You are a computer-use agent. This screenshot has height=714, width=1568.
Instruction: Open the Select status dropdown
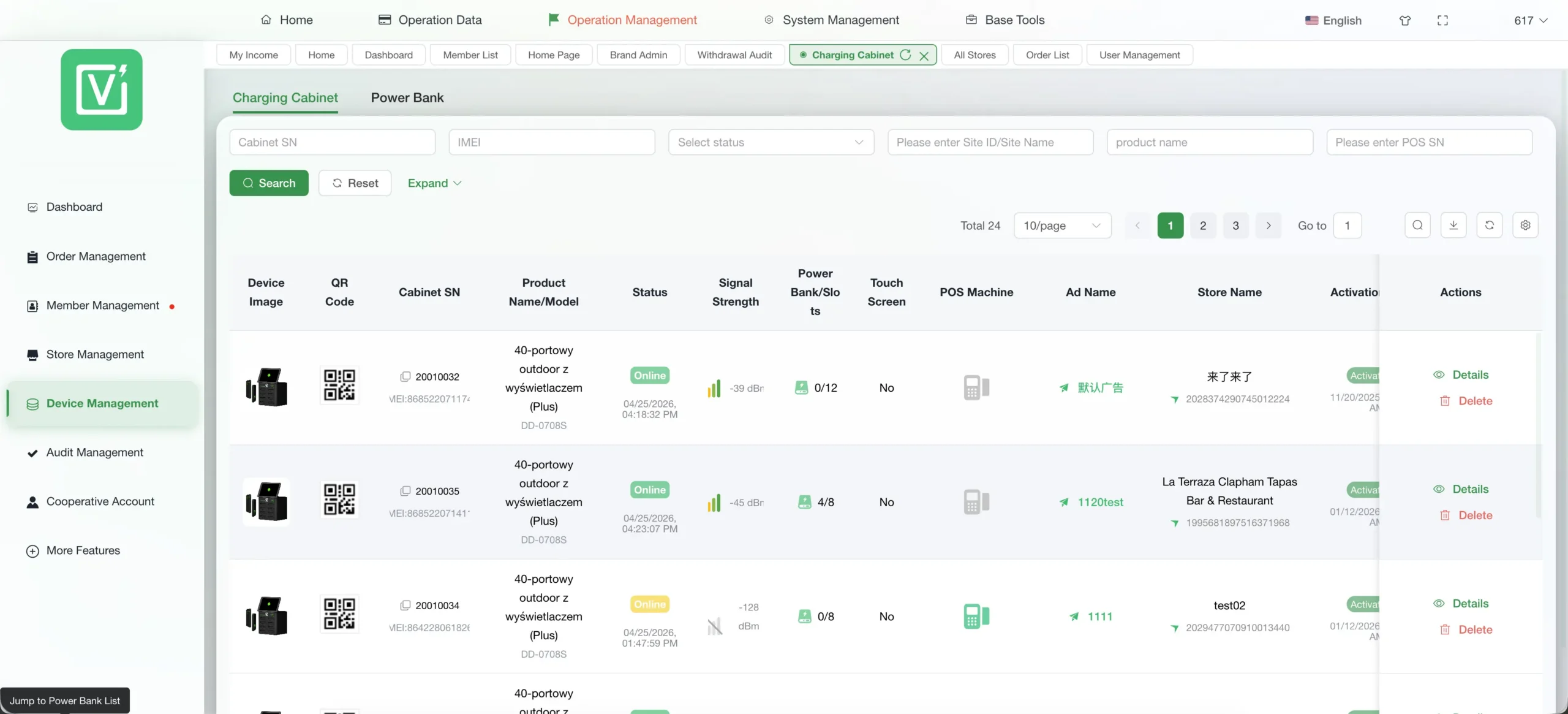point(771,142)
